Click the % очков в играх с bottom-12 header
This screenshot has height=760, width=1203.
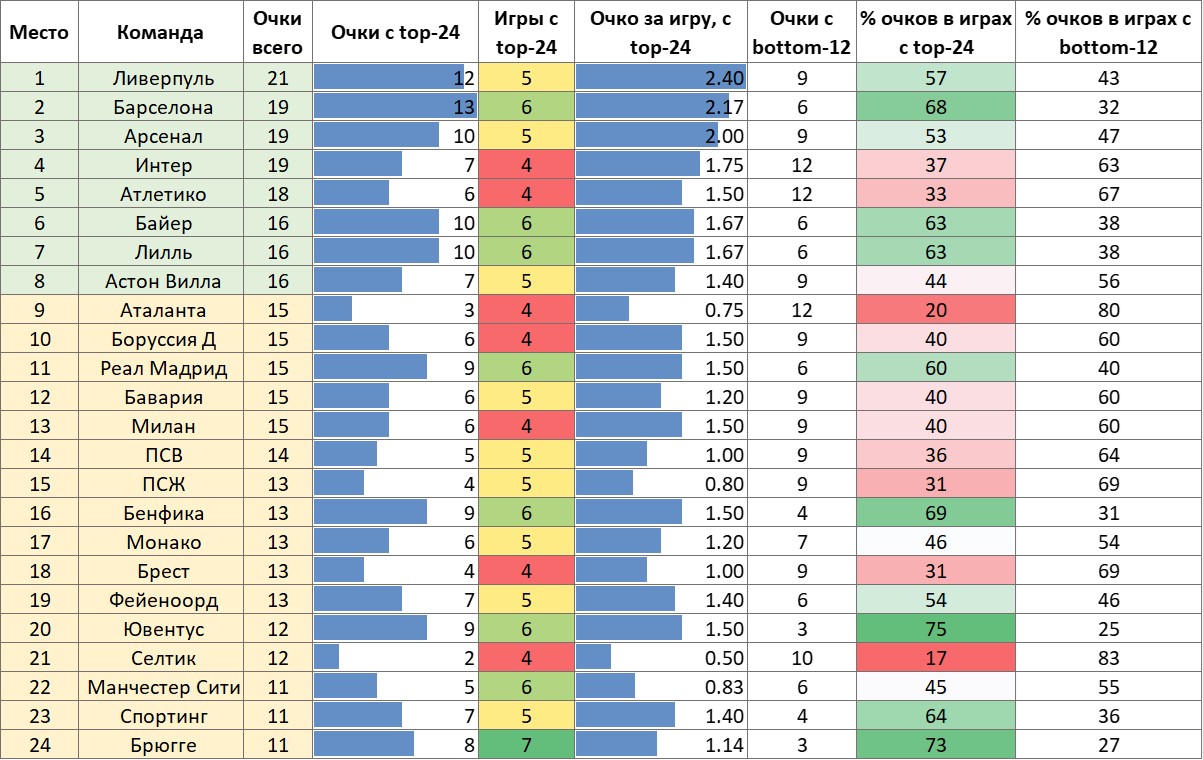tap(1107, 32)
